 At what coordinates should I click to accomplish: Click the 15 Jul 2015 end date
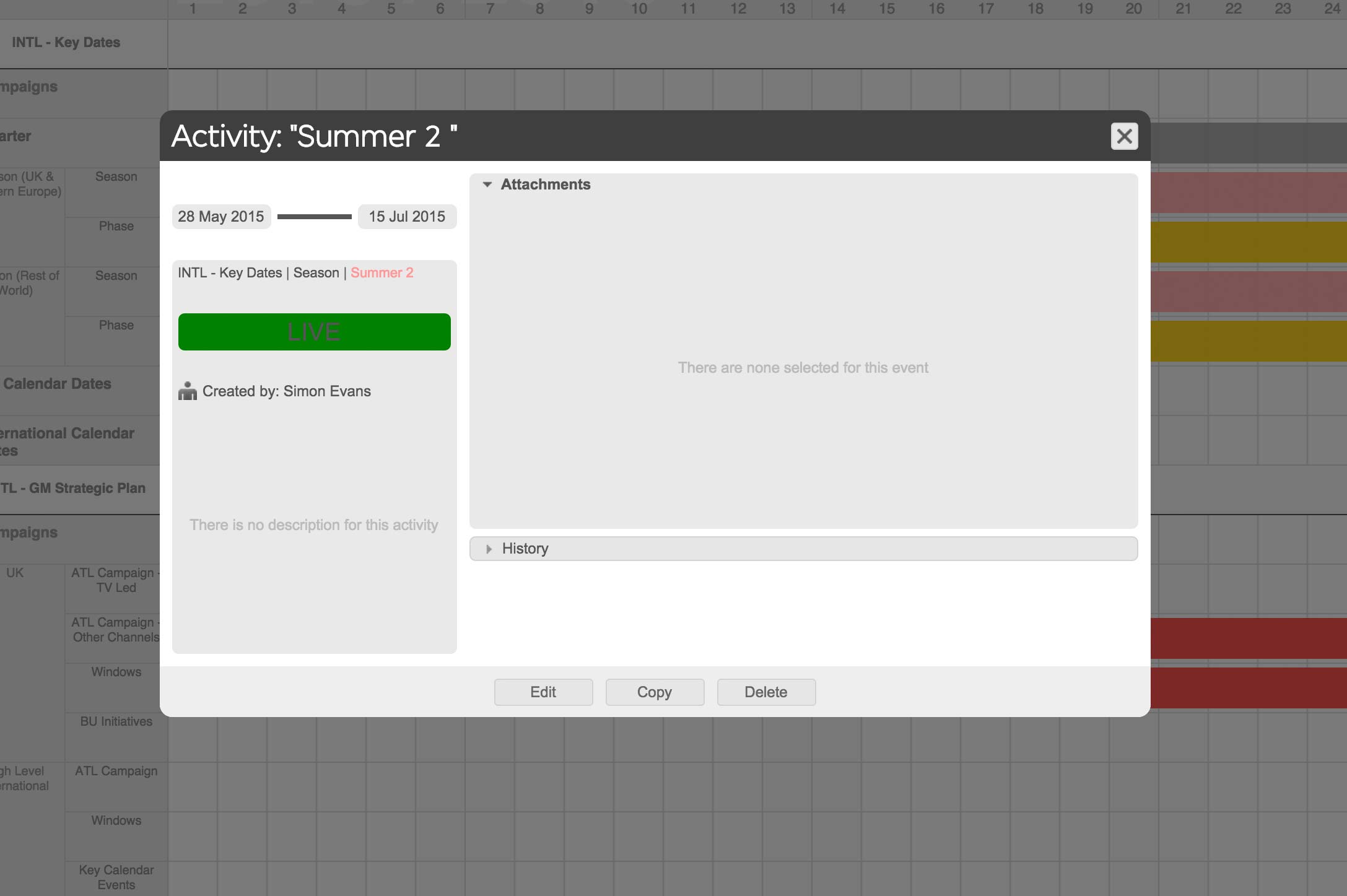coord(407,217)
